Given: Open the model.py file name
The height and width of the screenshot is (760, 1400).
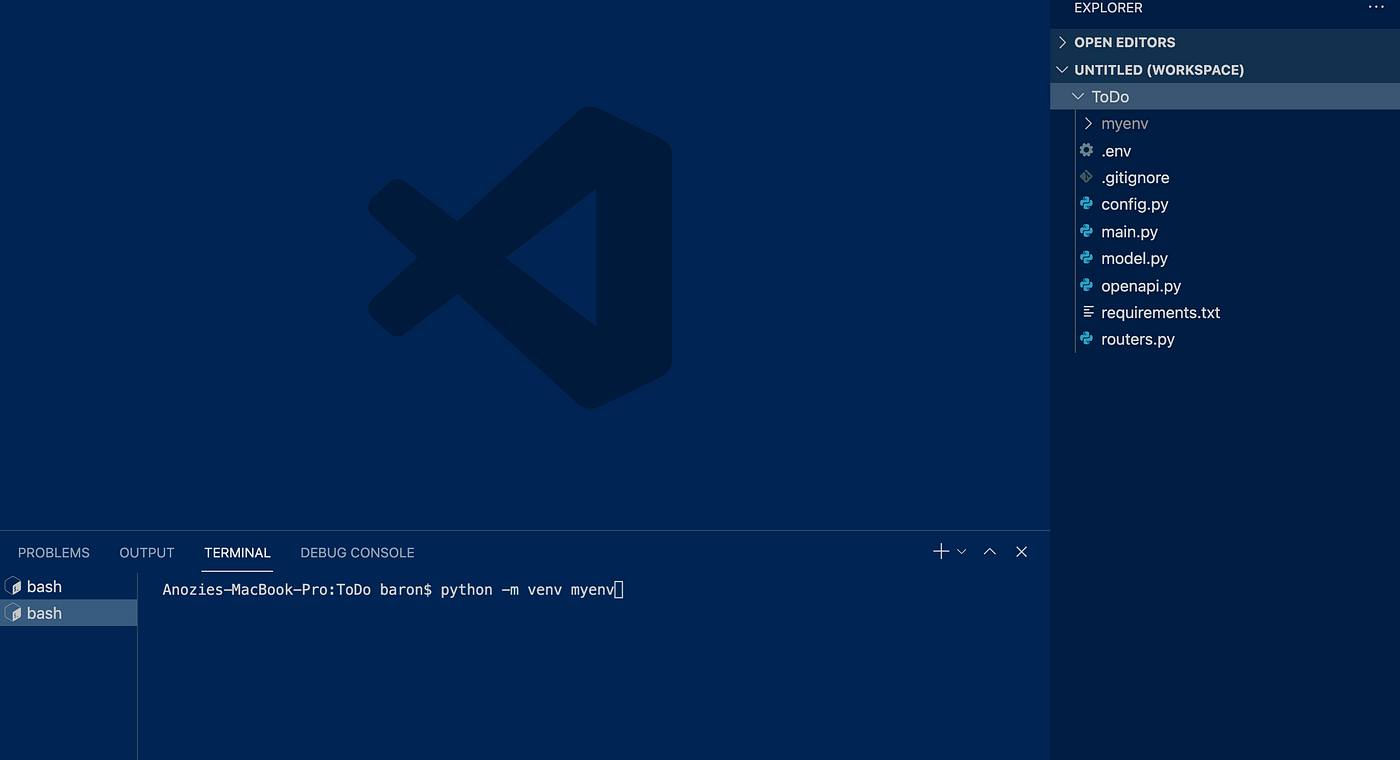Looking at the screenshot, I should (x=1134, y=258).
